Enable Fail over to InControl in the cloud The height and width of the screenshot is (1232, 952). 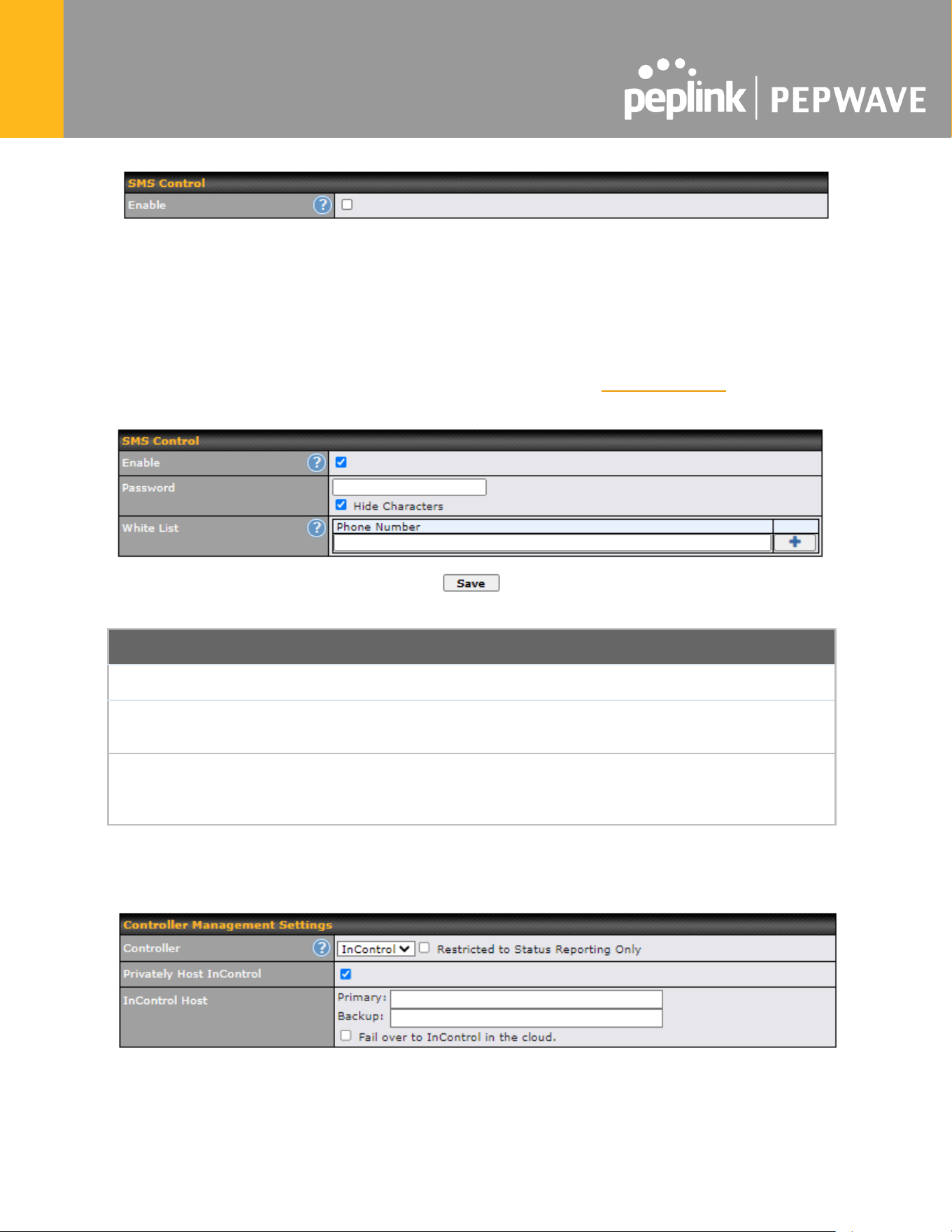click(x=346, y=1035)
